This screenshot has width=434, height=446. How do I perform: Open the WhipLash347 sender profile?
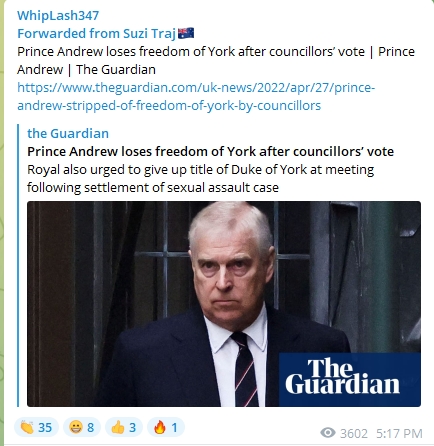coord(58,15)
